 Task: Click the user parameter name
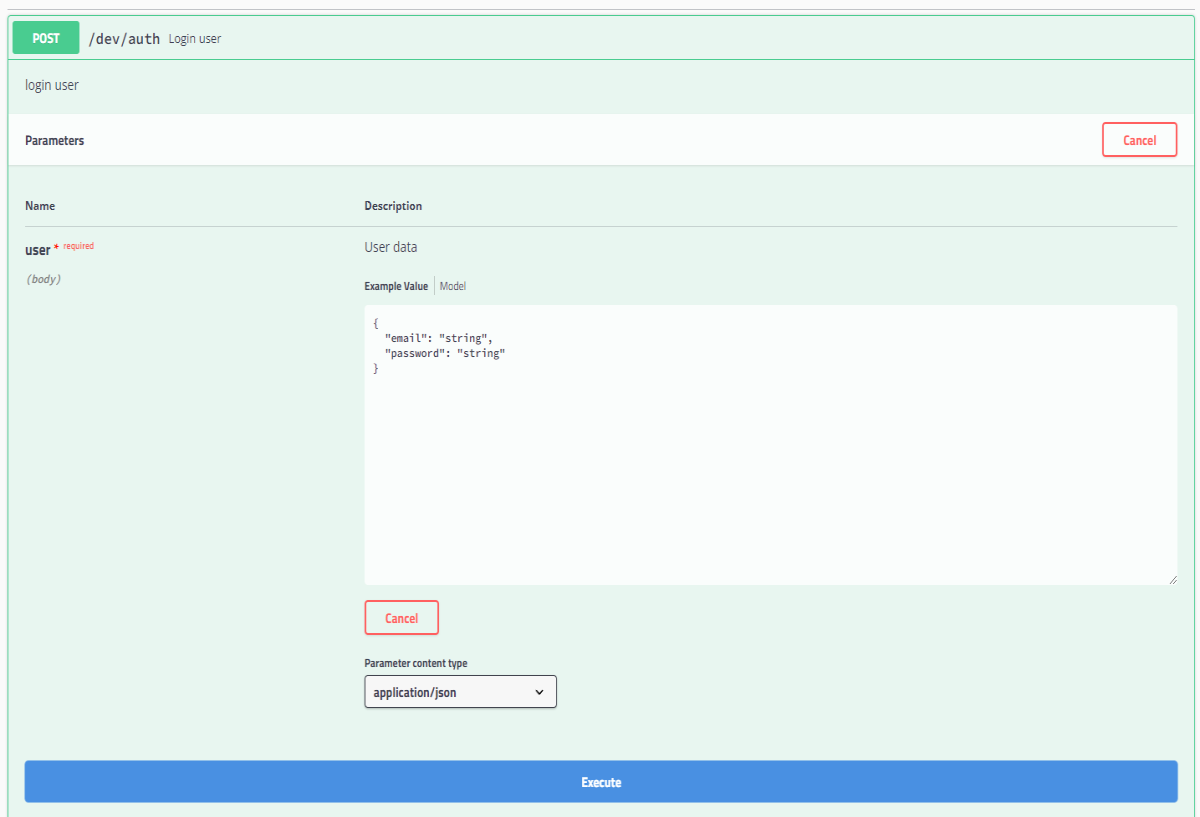coord(37,250)
